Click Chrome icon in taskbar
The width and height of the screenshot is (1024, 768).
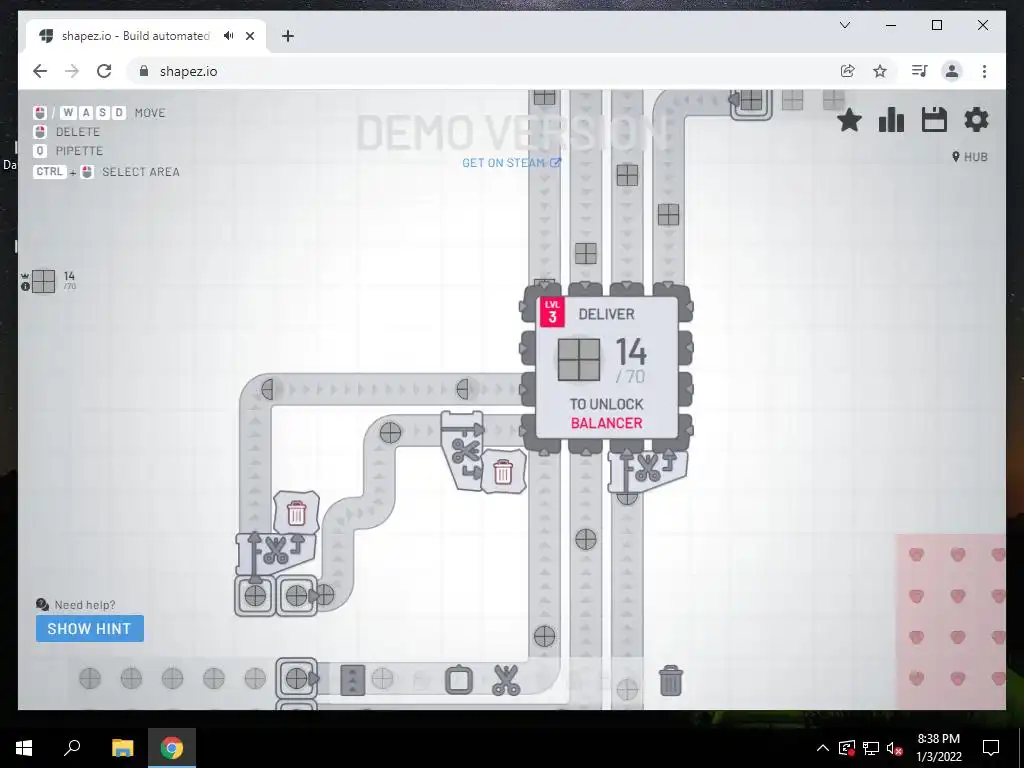click(172, 748)
